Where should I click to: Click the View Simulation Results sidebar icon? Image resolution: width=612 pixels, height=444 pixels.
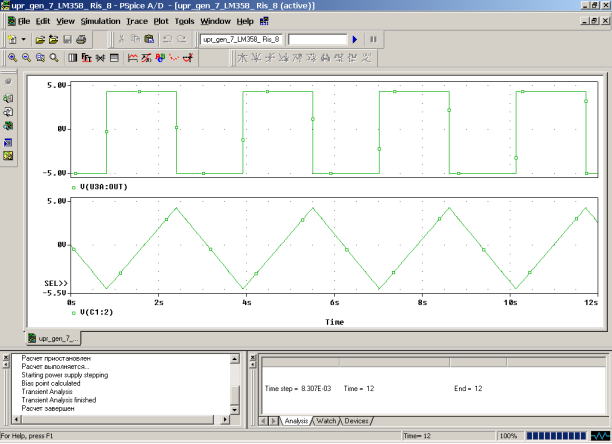[x=8, y=98]
